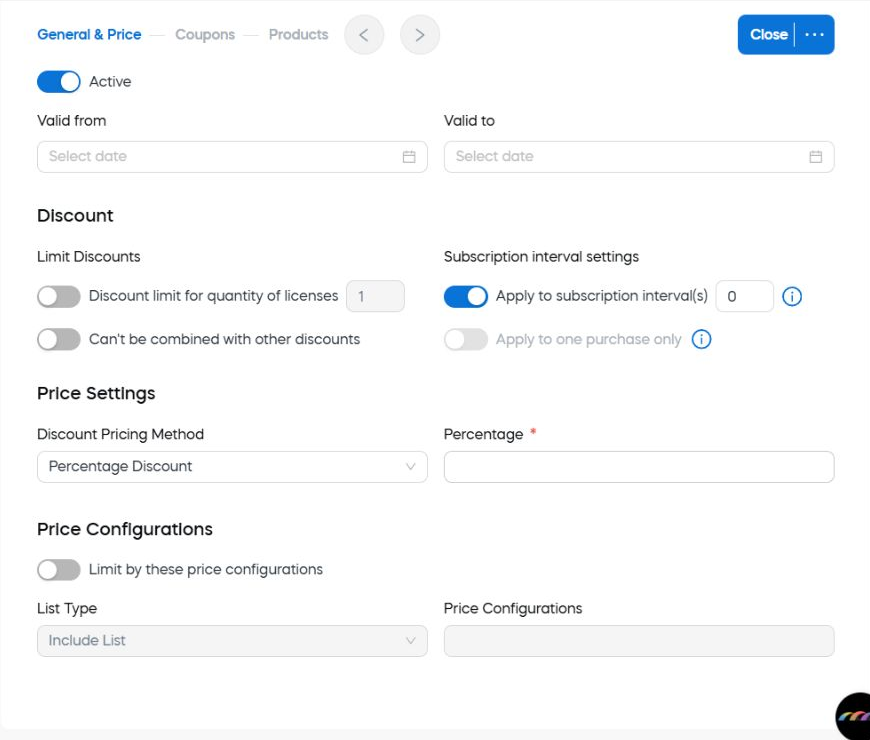Click the Limit Discounts label

pos(89,257)
